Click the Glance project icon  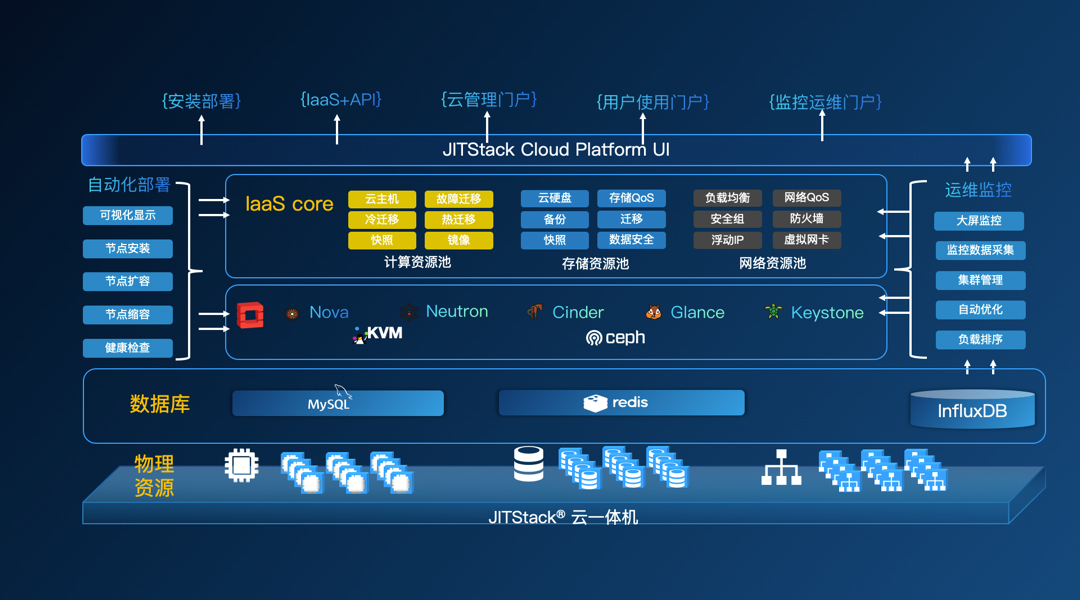(x=654, y=312)
